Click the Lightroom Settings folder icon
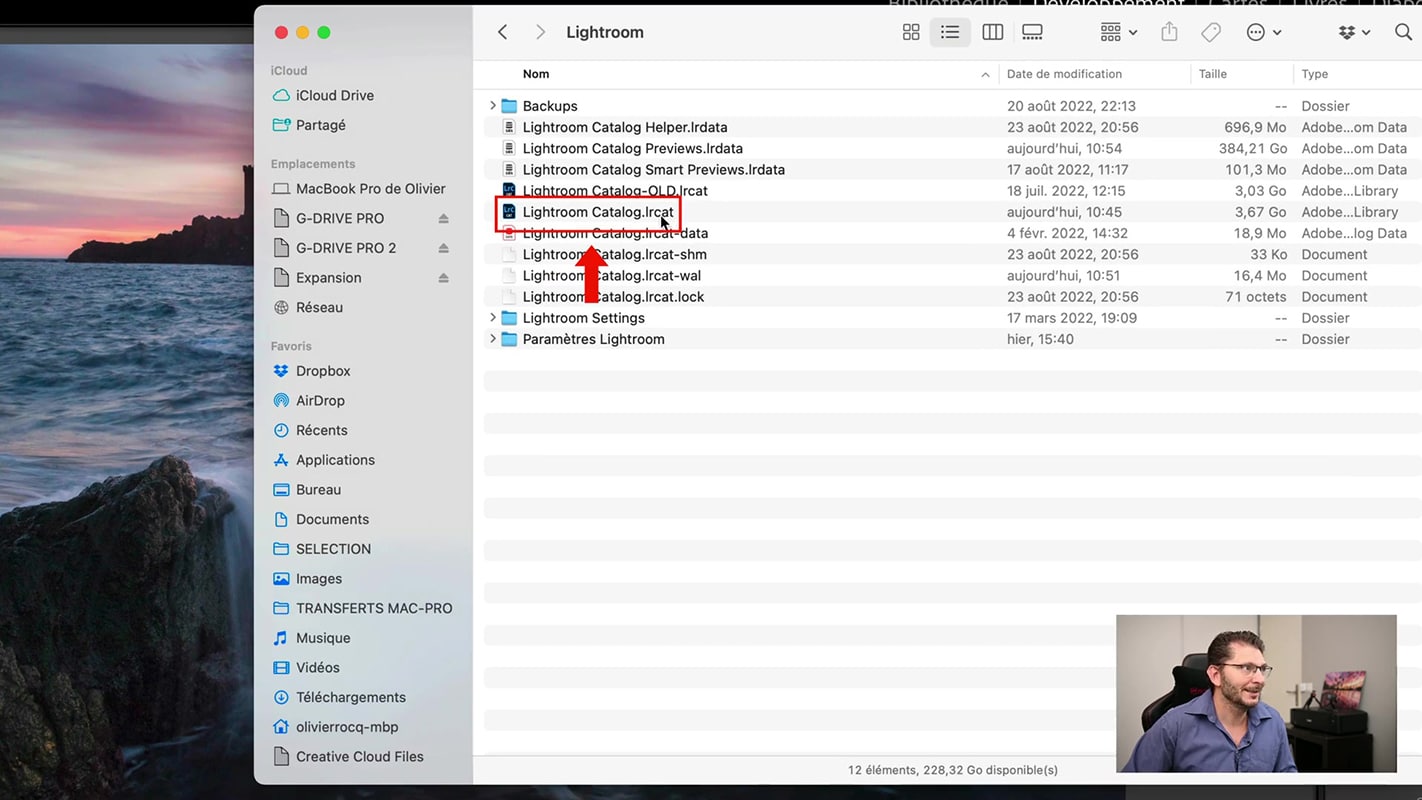The image size is (1422, 800). tap(509, 318)
